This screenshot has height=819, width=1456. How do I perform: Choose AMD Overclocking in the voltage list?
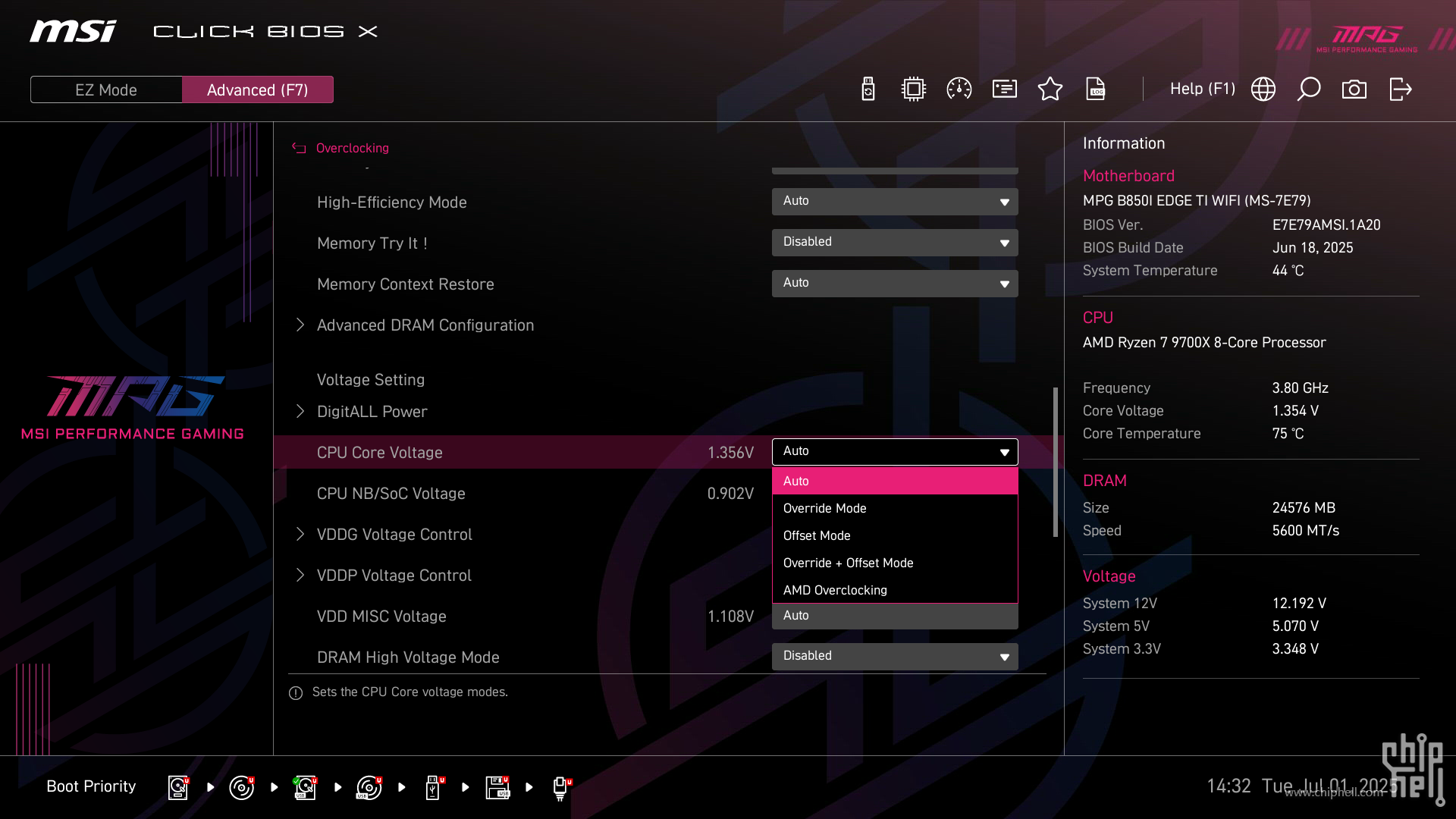click(895, 590)
